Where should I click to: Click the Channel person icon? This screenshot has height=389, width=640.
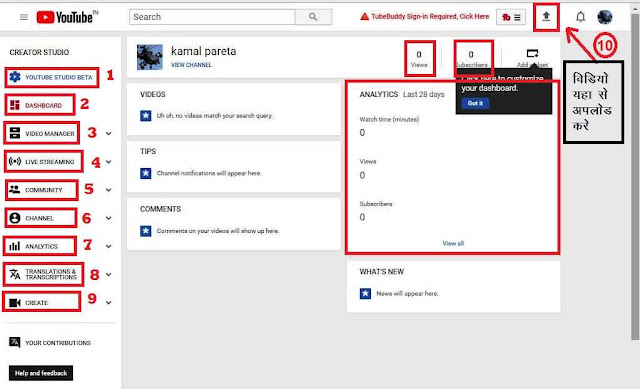[15, 218]
